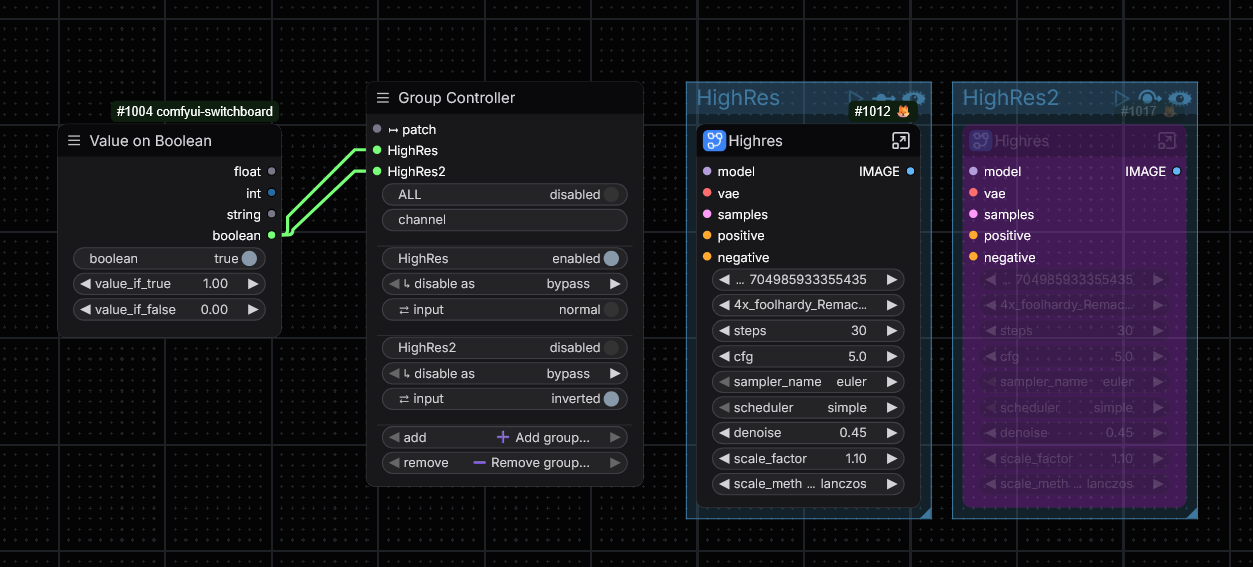Increase steps with the right arrow

tap(892, 331)
